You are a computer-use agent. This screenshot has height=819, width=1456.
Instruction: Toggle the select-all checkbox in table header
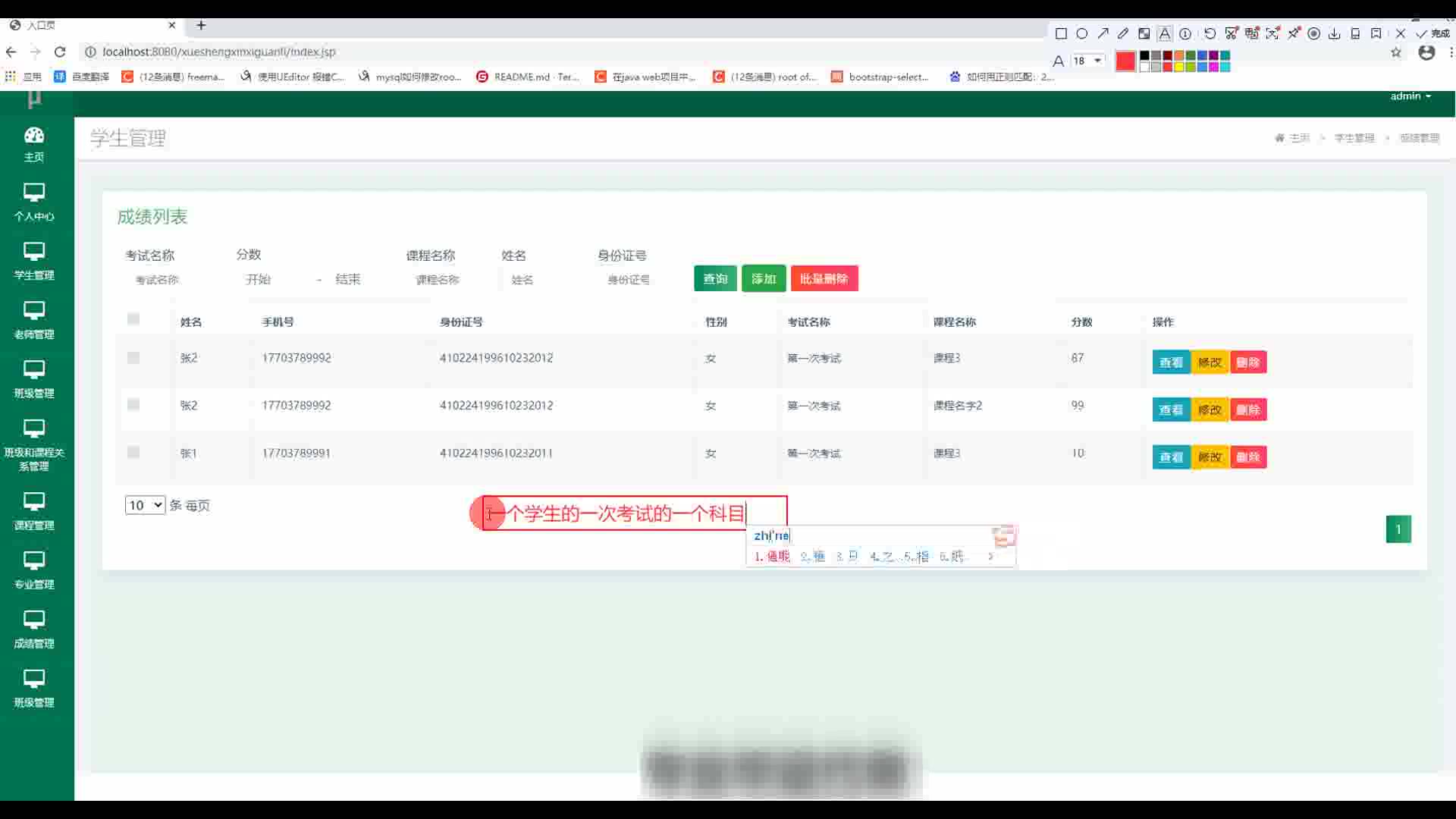click(133, 319)
